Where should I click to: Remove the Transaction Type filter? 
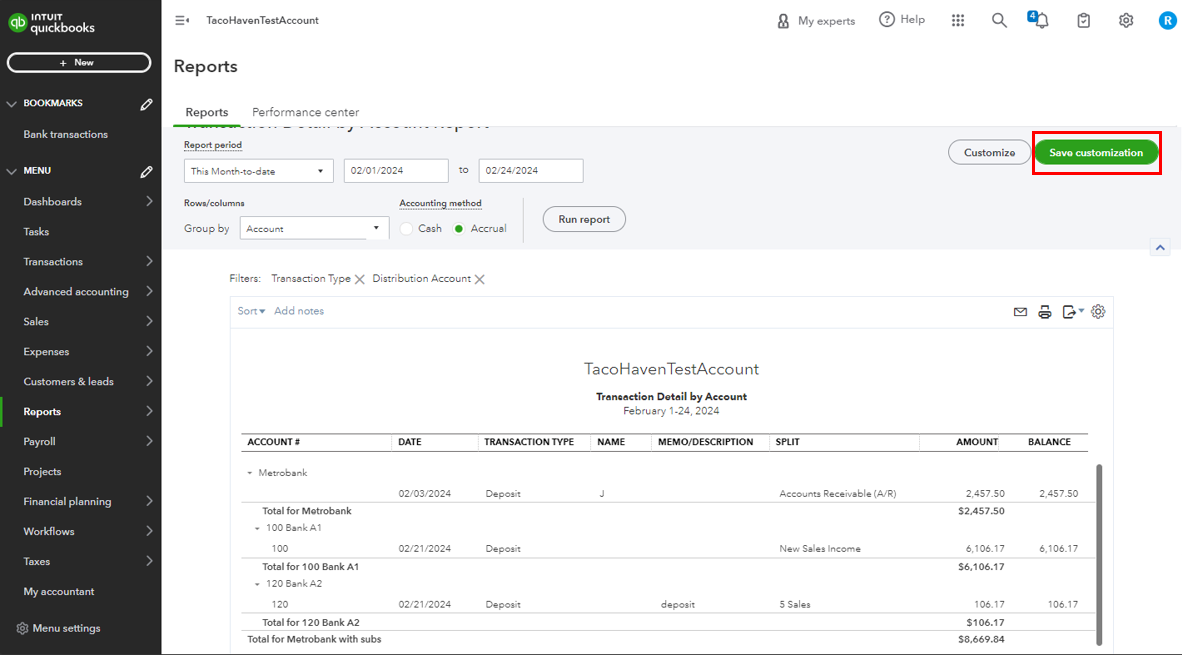coord(360,279)
